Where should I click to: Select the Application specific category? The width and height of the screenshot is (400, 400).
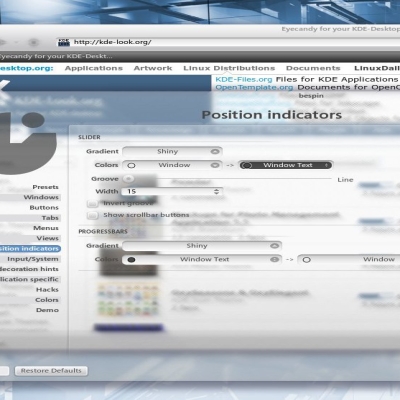click(x=29, y=279)
